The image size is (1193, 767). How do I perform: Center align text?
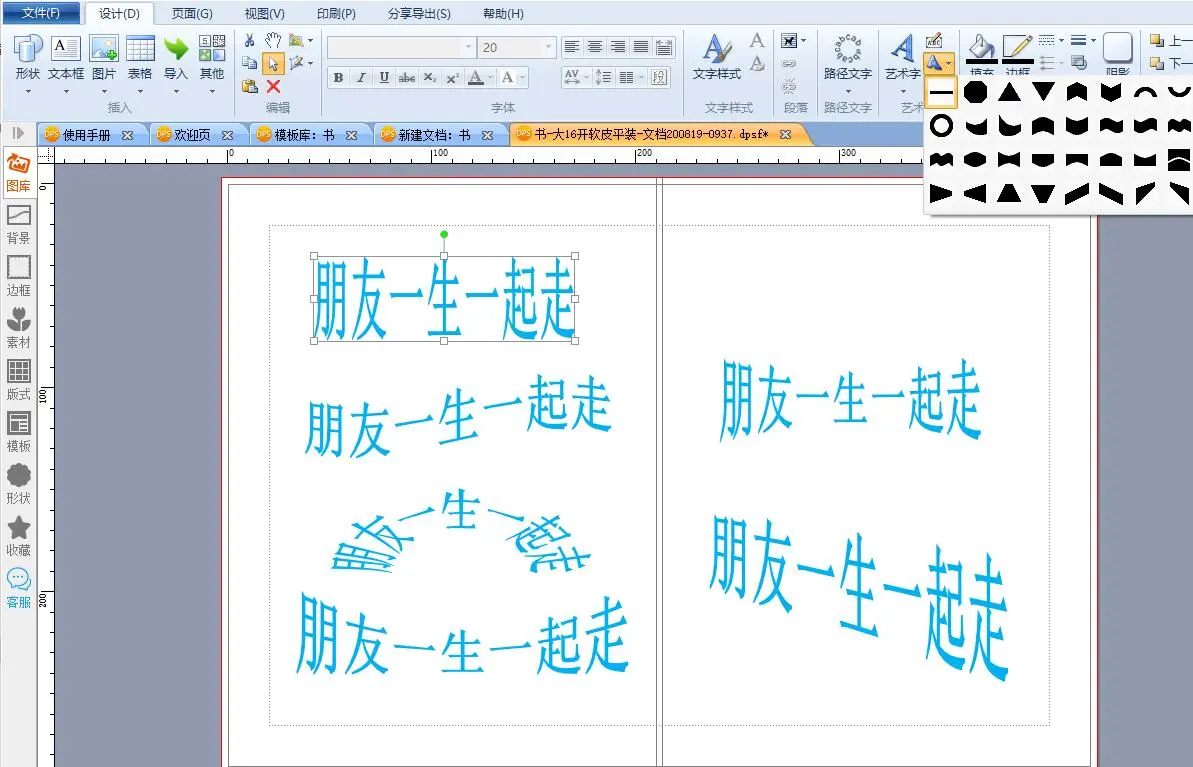(595, 47)
